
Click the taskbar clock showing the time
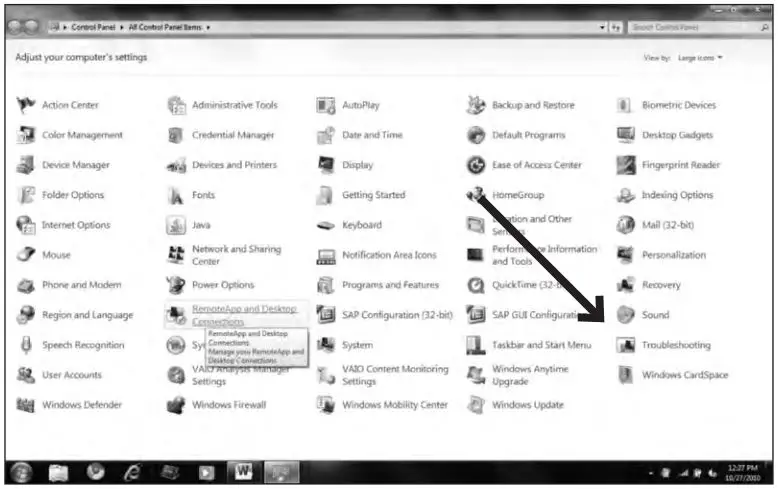coord(742,473)
